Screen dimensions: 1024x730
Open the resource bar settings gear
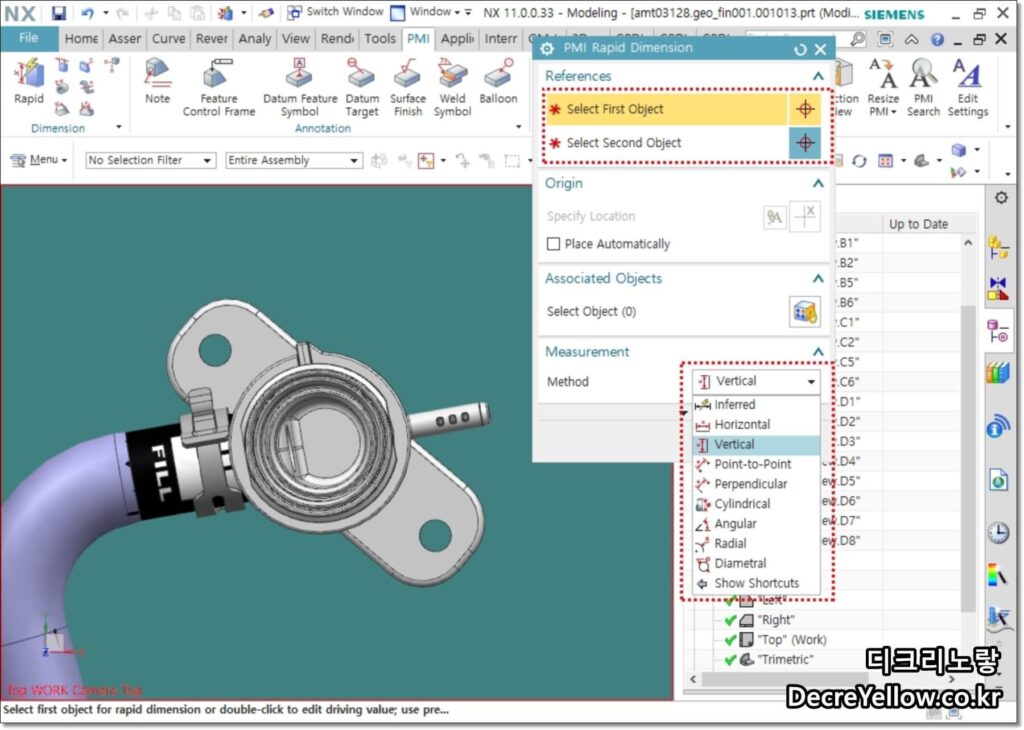[1000, 197]
